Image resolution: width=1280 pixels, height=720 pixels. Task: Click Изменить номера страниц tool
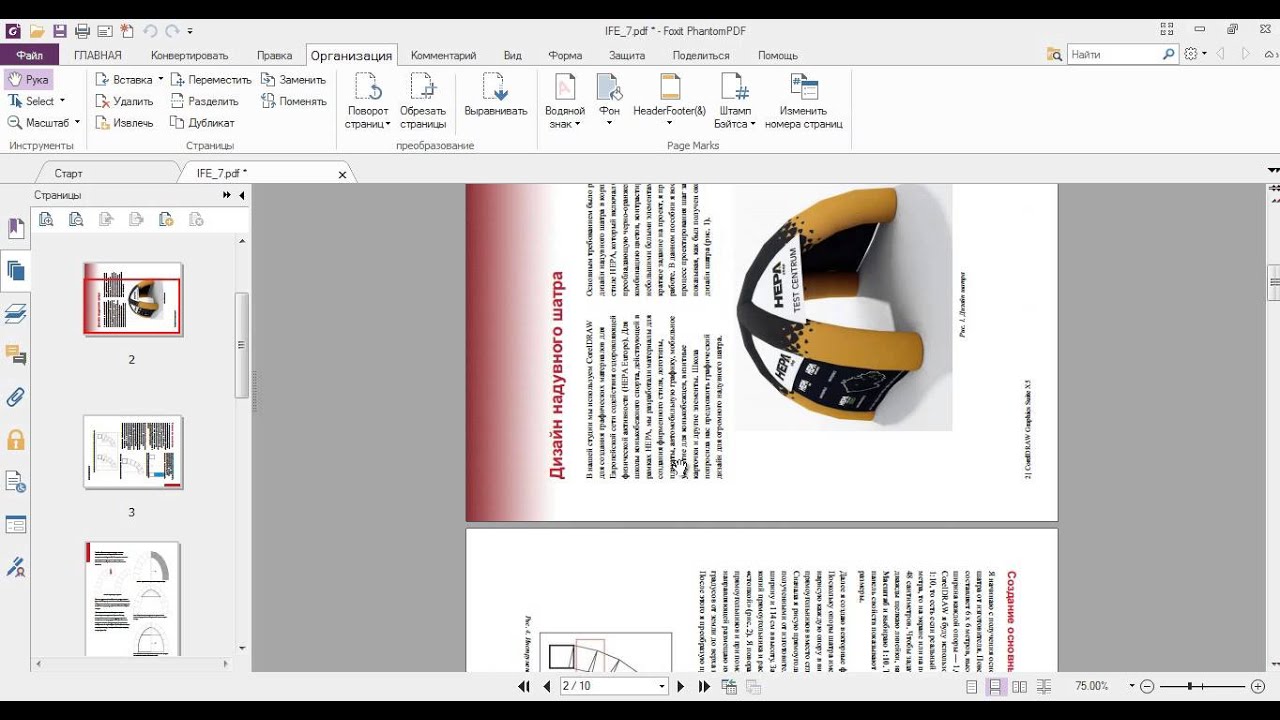click(803, 102)
